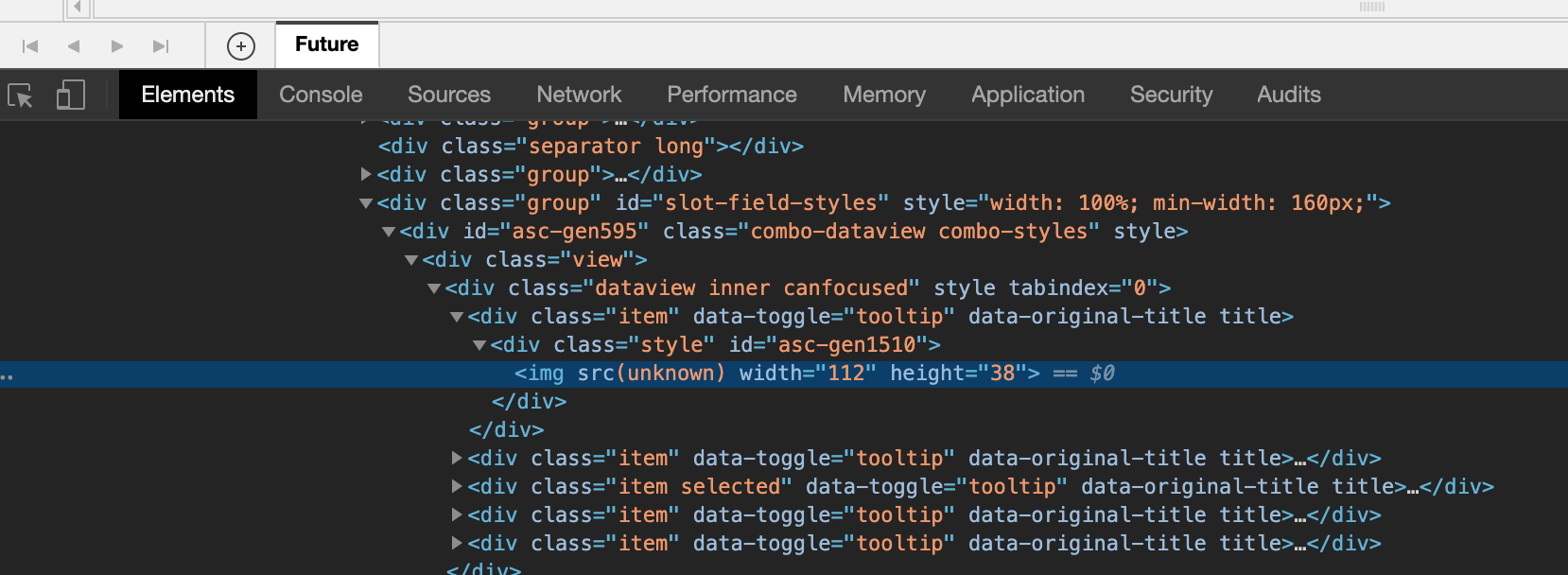Switch to the Console panel
This screenshot has width=1568, height=575.
pos(321,95)
